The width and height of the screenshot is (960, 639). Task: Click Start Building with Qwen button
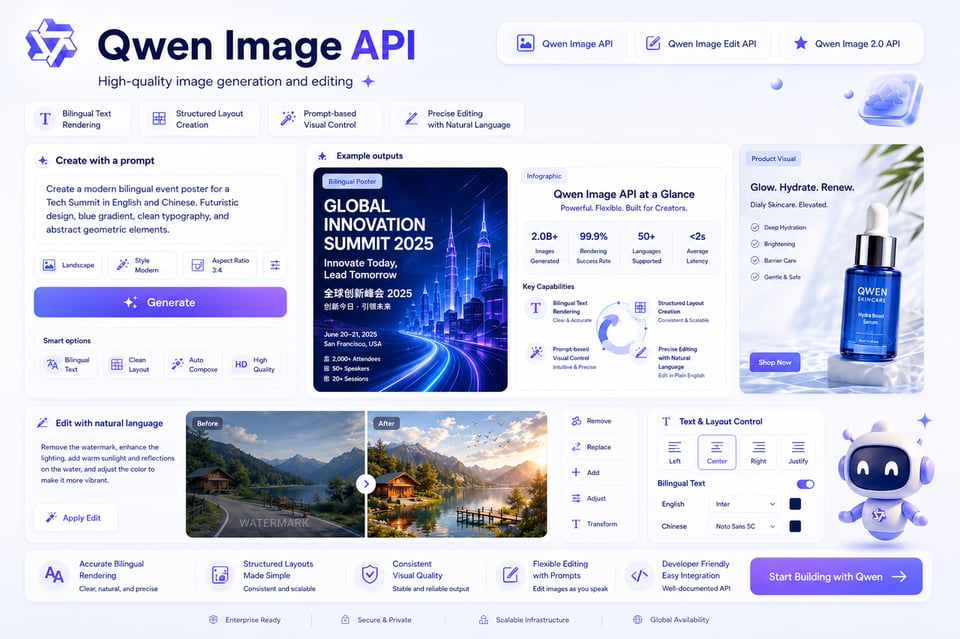click(x=836, y=577)
